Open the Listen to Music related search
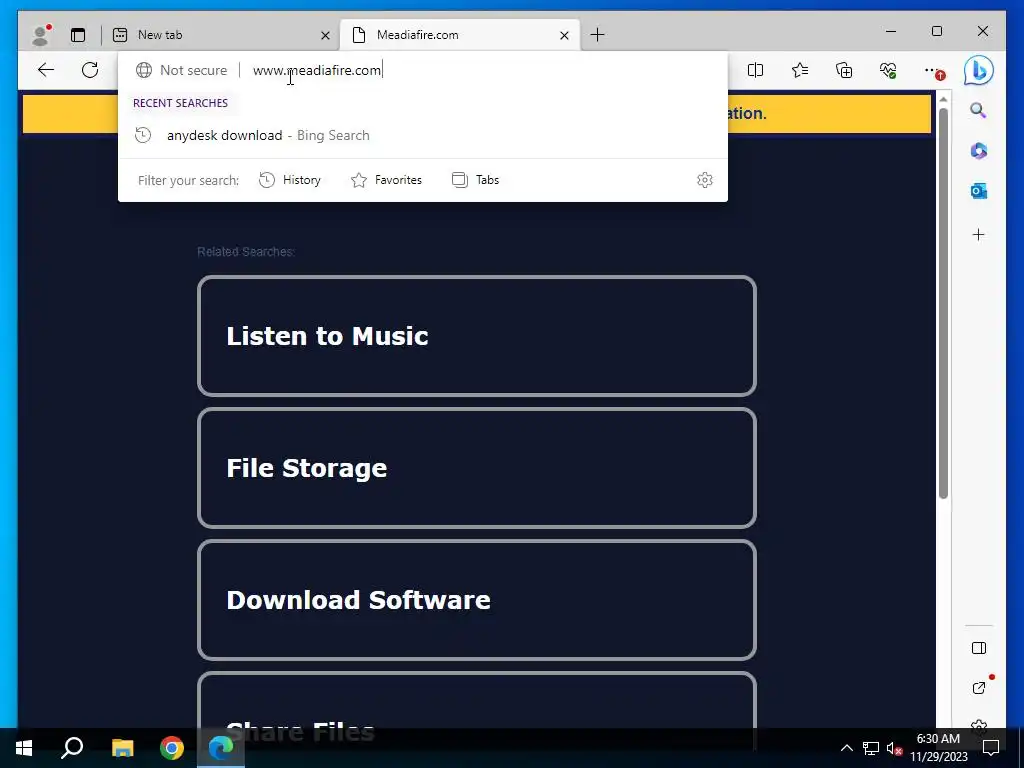 point(477,336)
